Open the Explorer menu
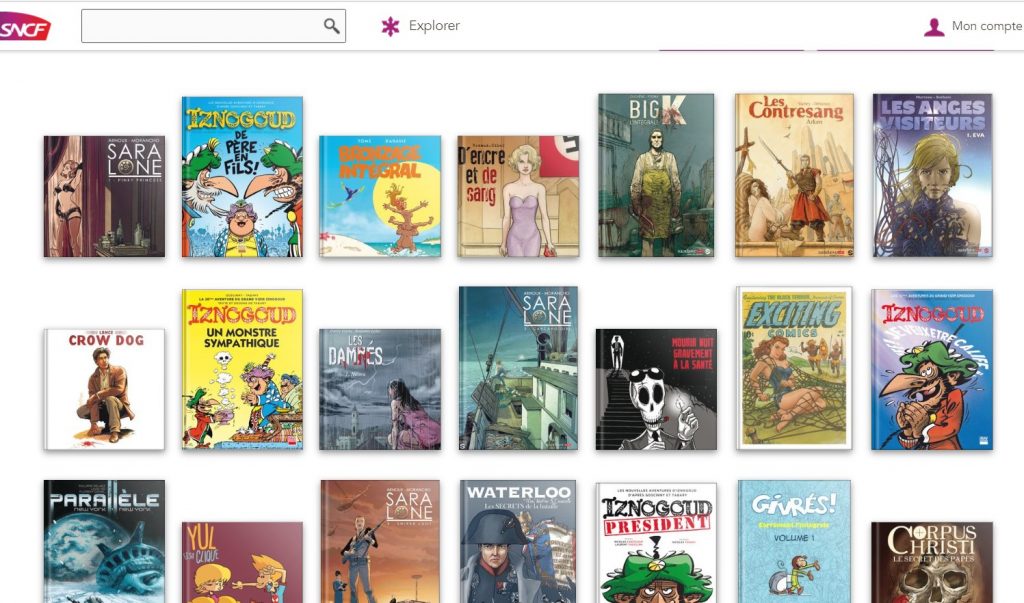The height and width of the screenshot is (603, 1024). 420,26
